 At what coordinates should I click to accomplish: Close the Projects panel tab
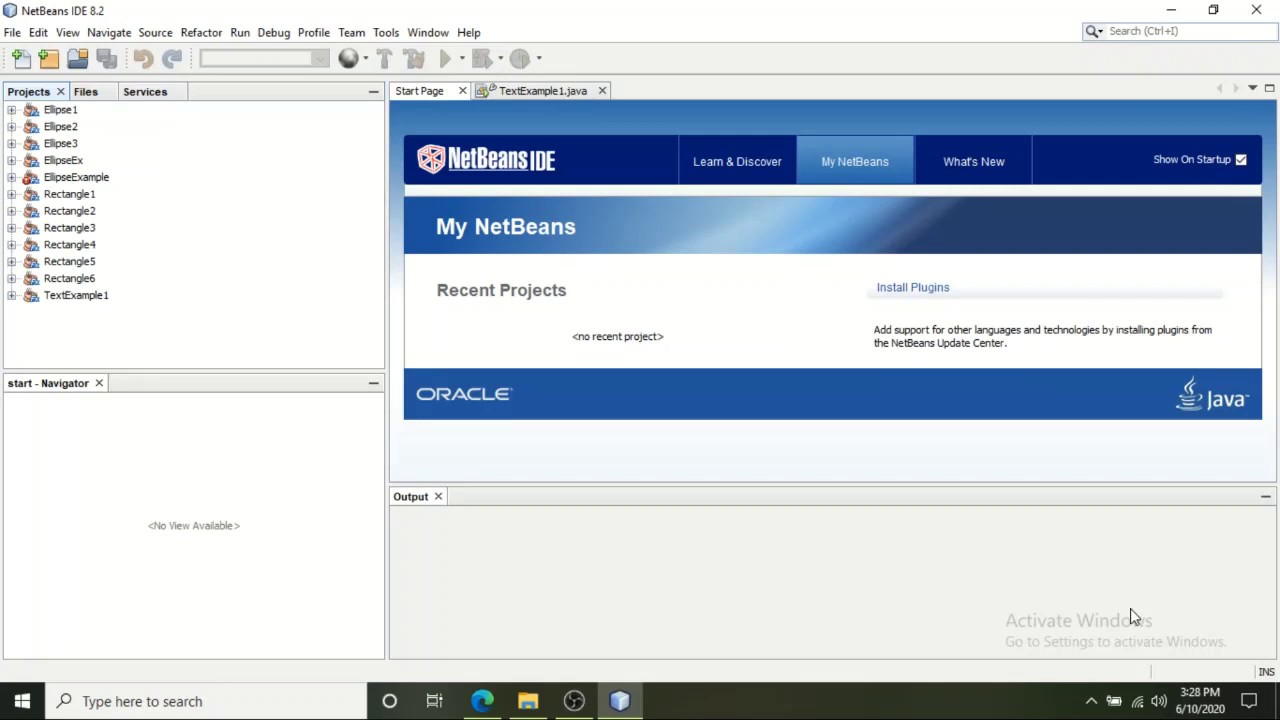(60, 92)
